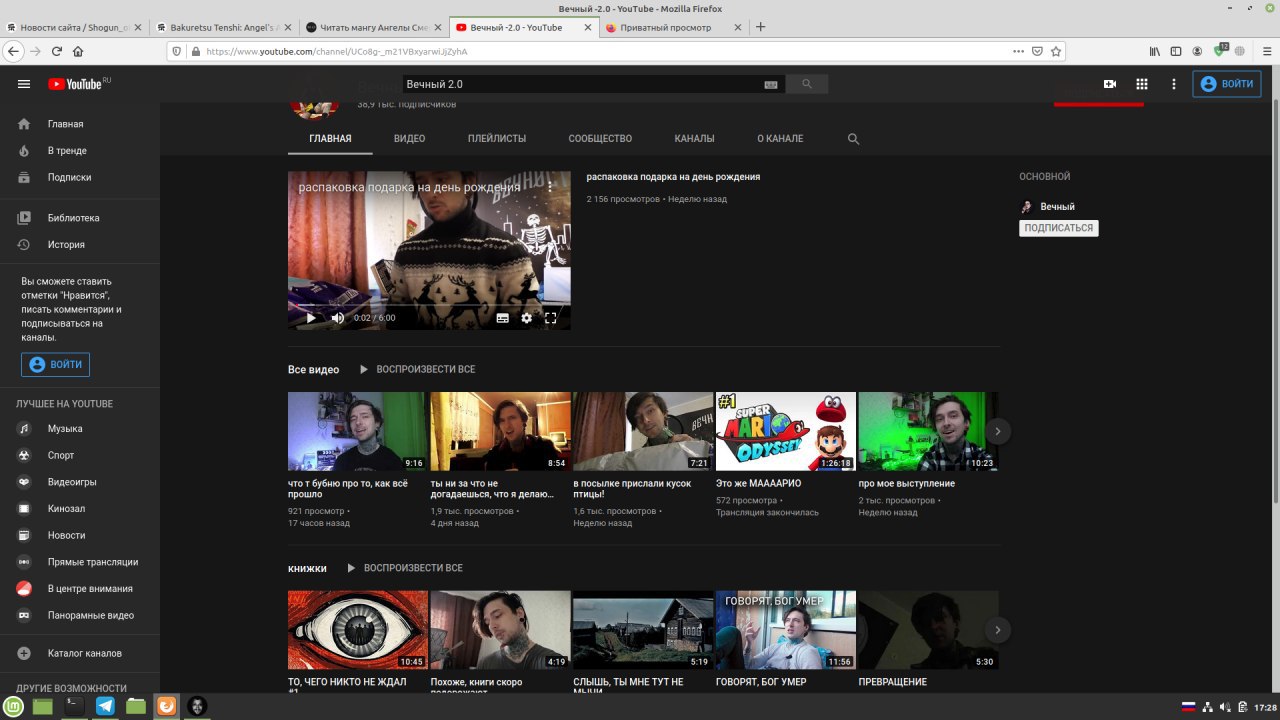
Task: Open the Linux Mint start menu
Action: click(x=14, y=706)
